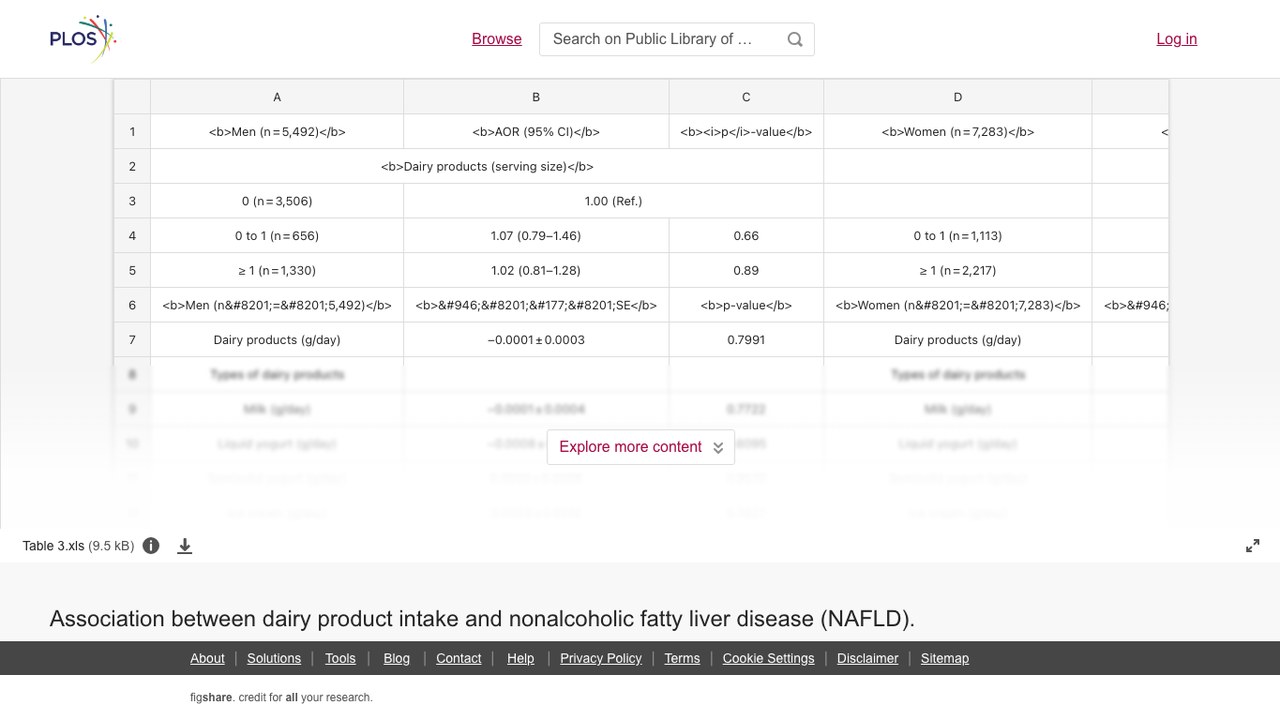The height and width of the screenshot is (720, 1280).
Task: Click cell '0 to 1 (n=1,113)'
Action: pos(958,236)
